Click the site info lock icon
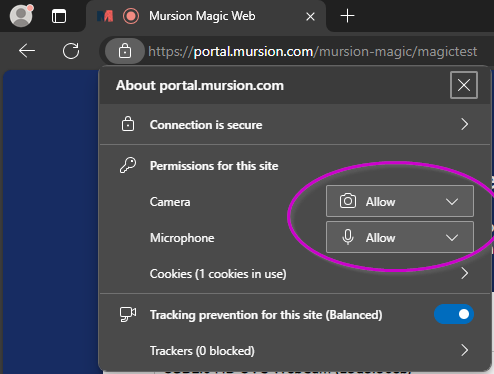494x374 pixels. (x=125, y=51)
